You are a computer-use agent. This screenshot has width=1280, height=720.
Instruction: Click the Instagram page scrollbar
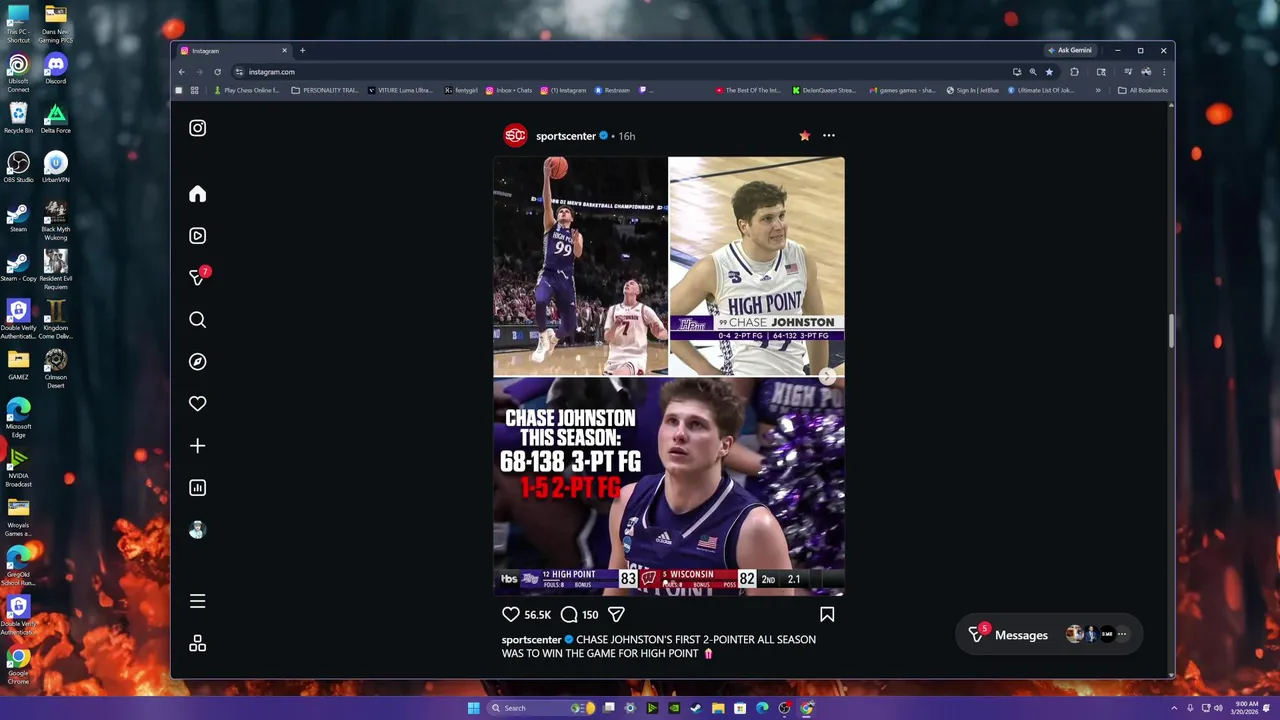[1171, 332]
